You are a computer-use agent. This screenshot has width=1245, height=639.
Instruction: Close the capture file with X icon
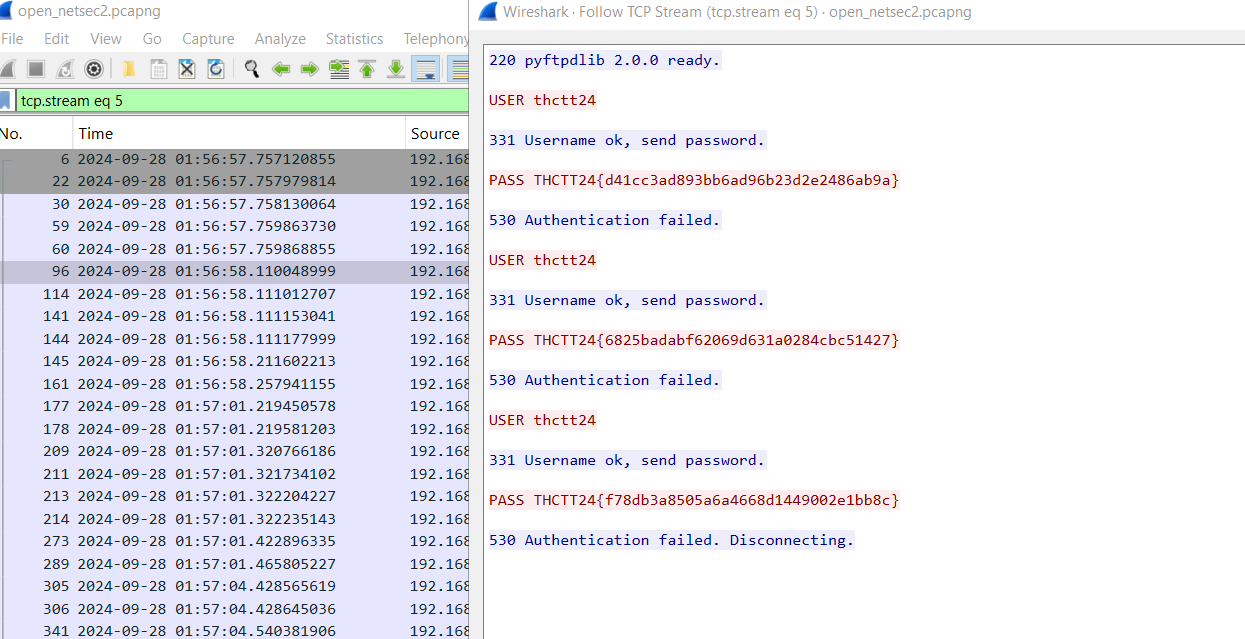187,69
